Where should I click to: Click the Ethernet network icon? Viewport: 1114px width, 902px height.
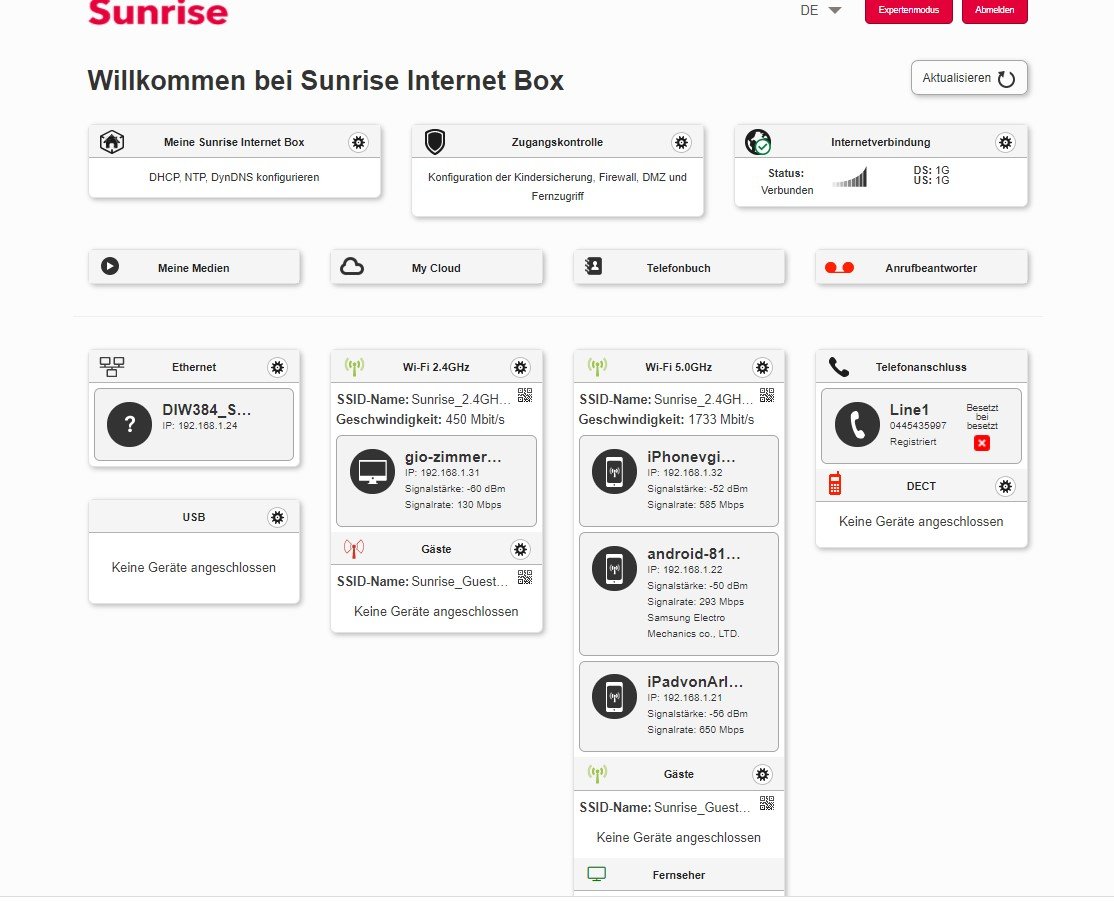pos(112,367)
